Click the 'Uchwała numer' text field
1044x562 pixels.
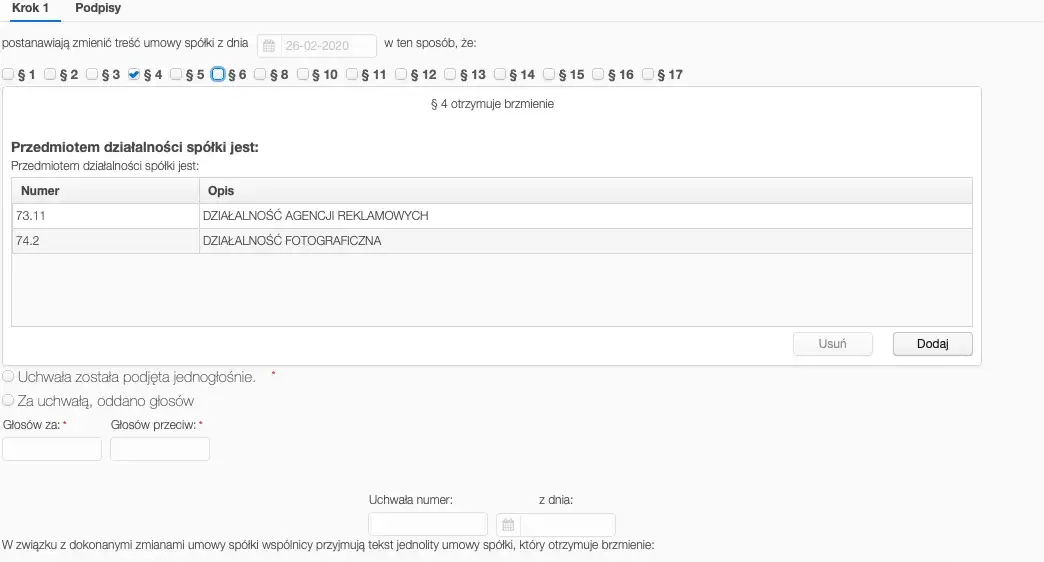428,525
